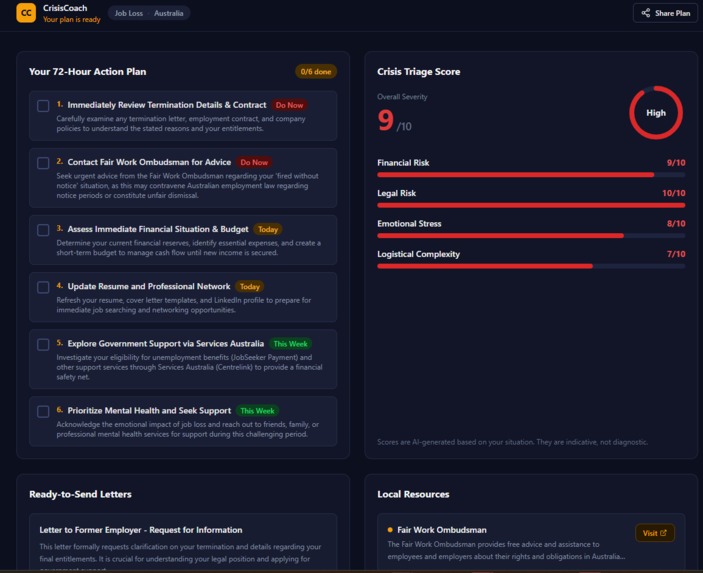Click 'Local Resources' heading
Viewport: 703px width, 573px height.
[x=413, y=494]
